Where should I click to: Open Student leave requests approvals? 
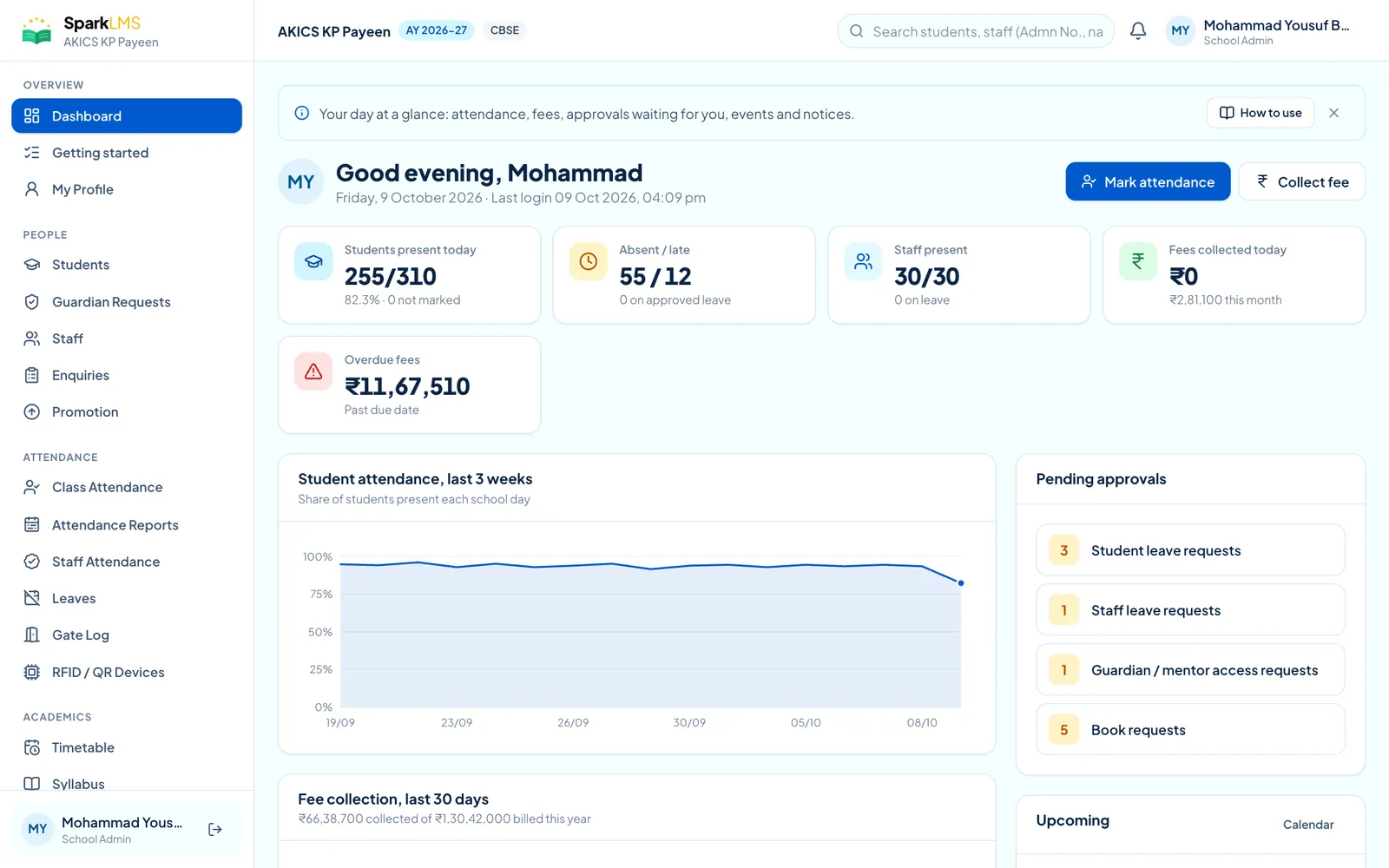[1190, 550]
